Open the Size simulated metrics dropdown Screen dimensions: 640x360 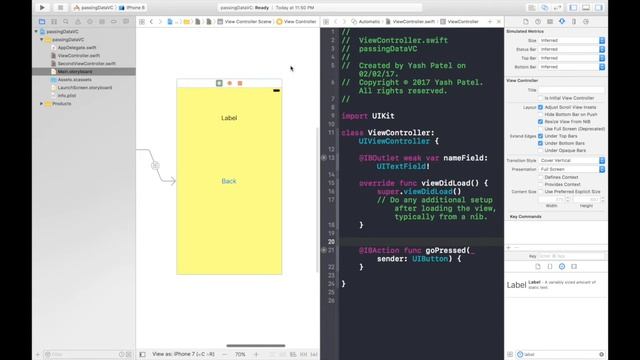pos(571,40)
